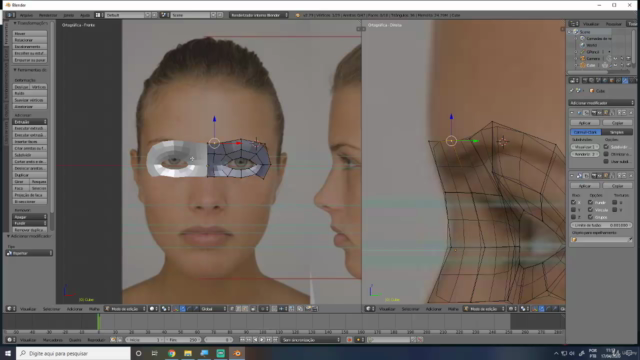Viewport: 640px width, 360px height.
Task: Open the Renderizar menu
Action: (x=48, y=15)
